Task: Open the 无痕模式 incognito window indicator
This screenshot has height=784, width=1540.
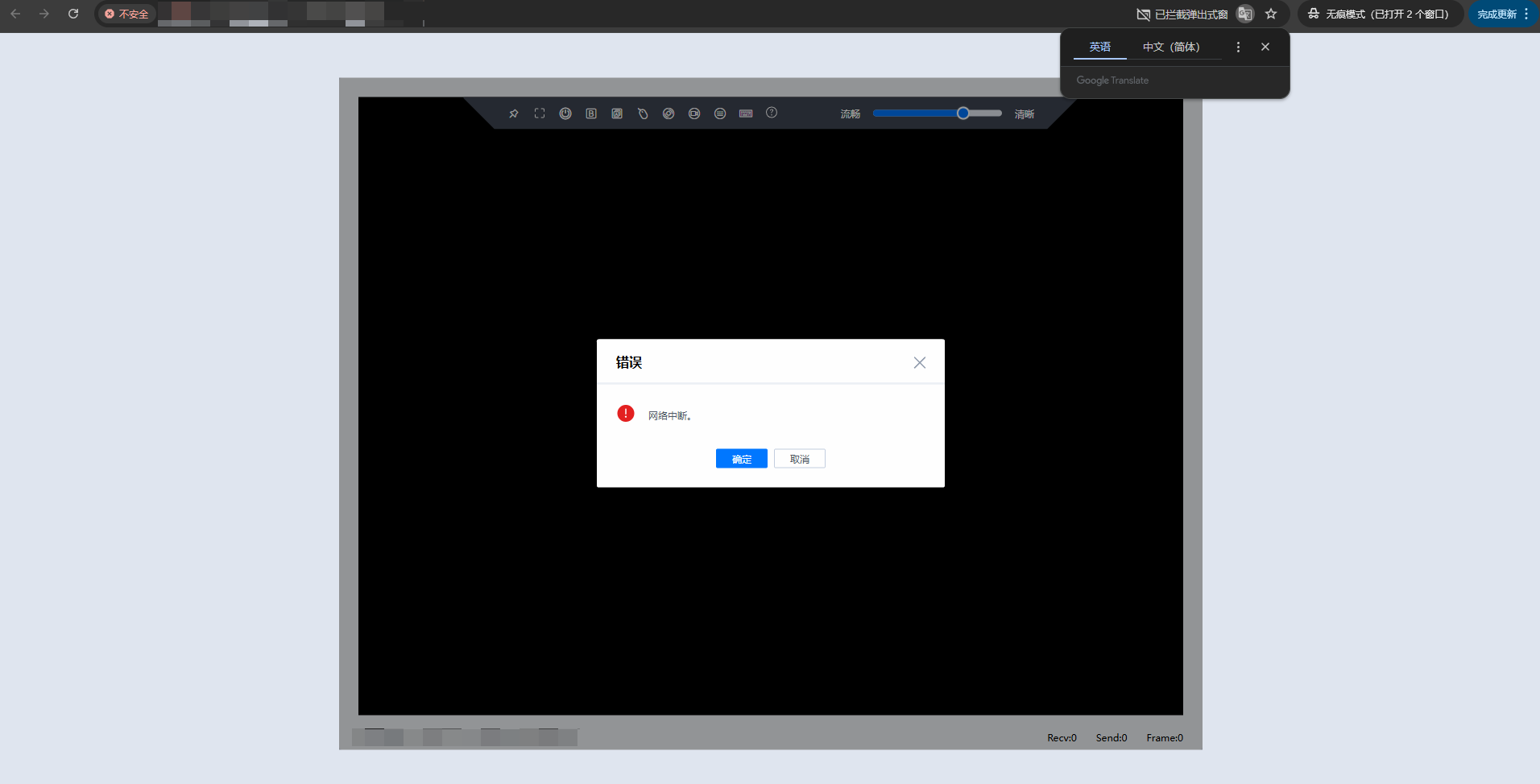Action: [x=1379, y=14]
